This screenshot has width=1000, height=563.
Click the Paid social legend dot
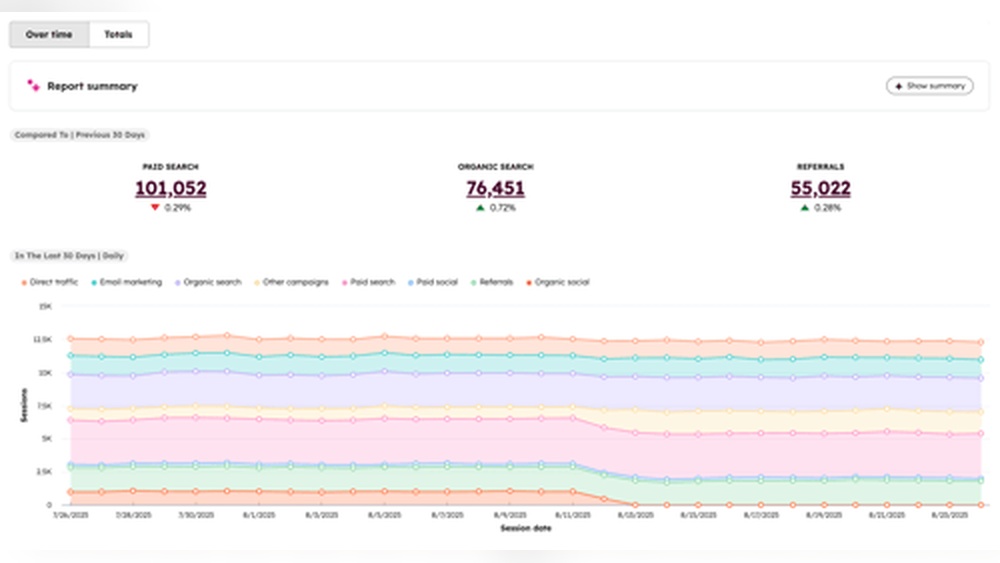click(x=411, y=283)
